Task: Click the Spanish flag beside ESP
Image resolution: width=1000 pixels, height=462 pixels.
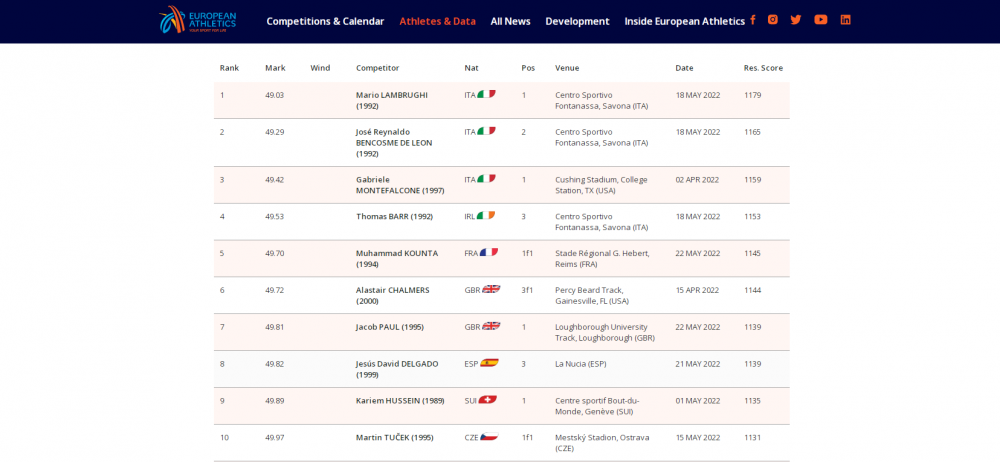Action: pyautogui.click(x=489, y=363)
